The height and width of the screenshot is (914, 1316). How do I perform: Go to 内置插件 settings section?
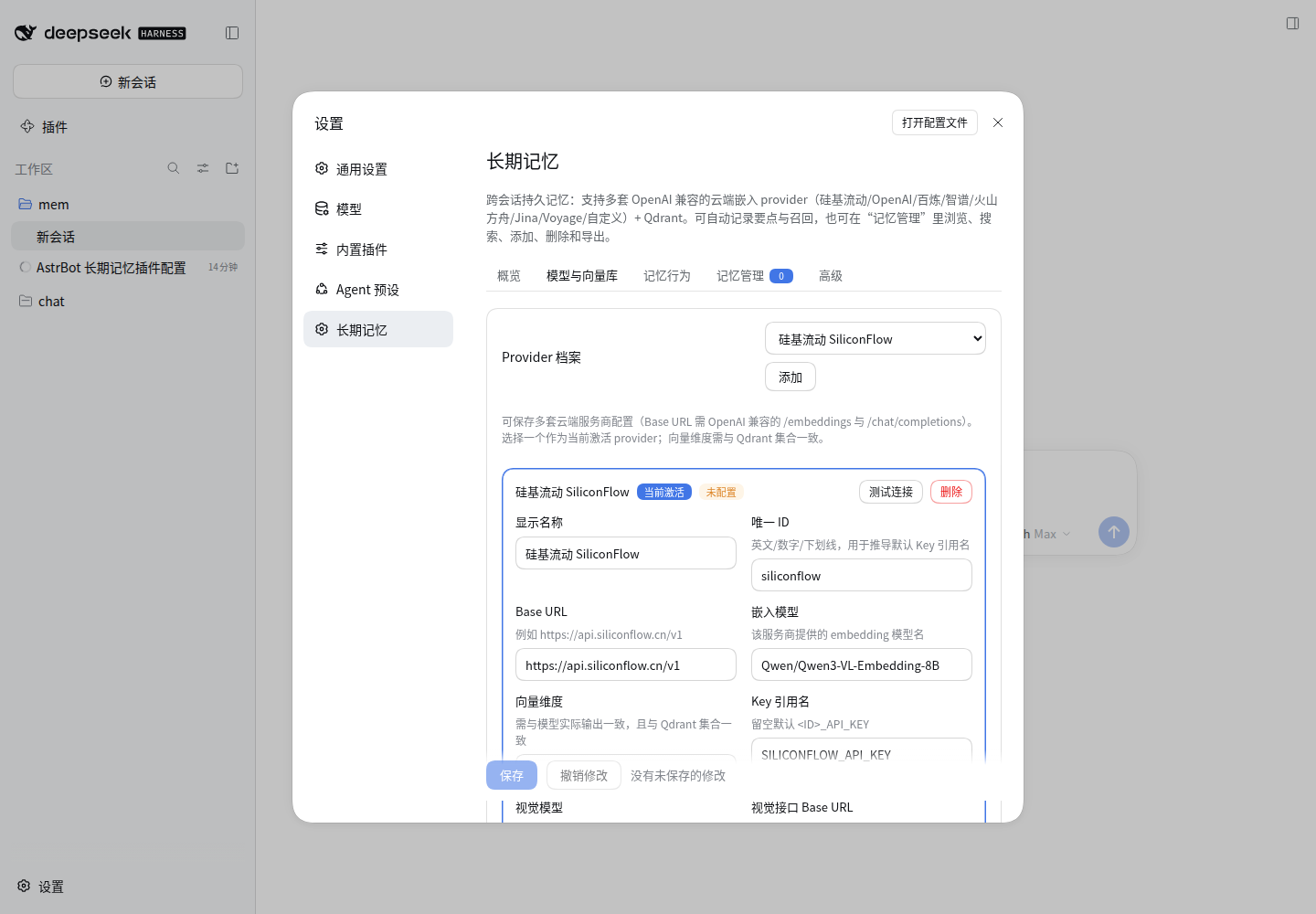pos(378,250)
